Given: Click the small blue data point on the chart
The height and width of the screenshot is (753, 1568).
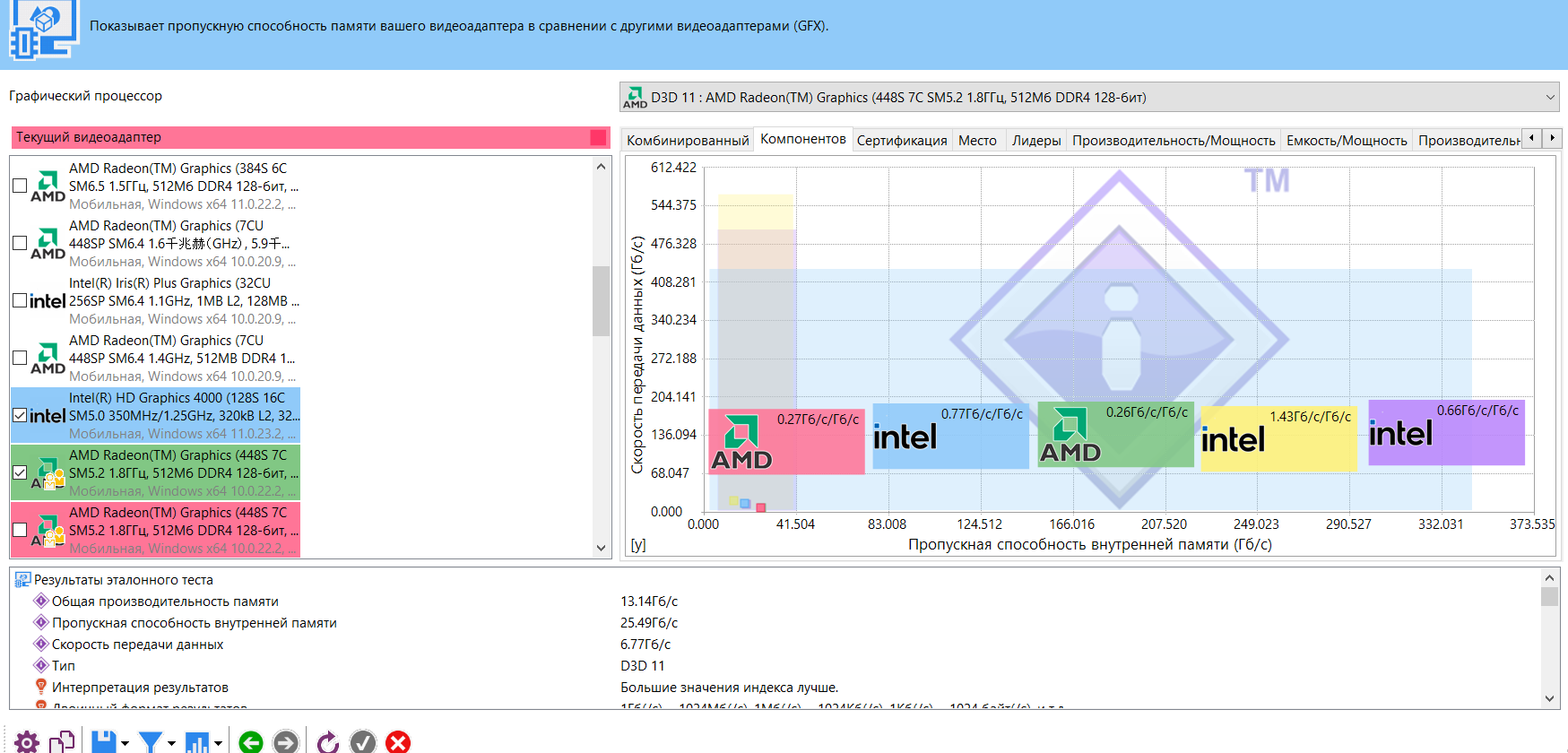Looking at the screenshot, I should (x=745, y=504).
